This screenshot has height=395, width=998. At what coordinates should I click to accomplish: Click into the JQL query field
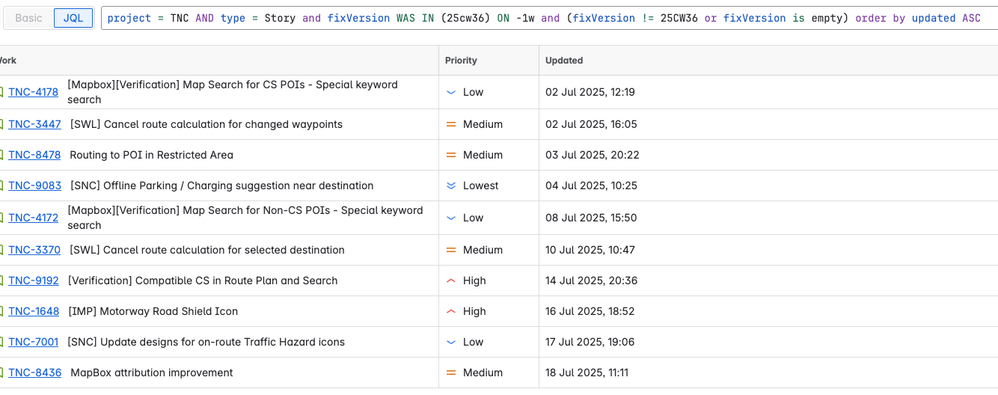click(549, 18)
